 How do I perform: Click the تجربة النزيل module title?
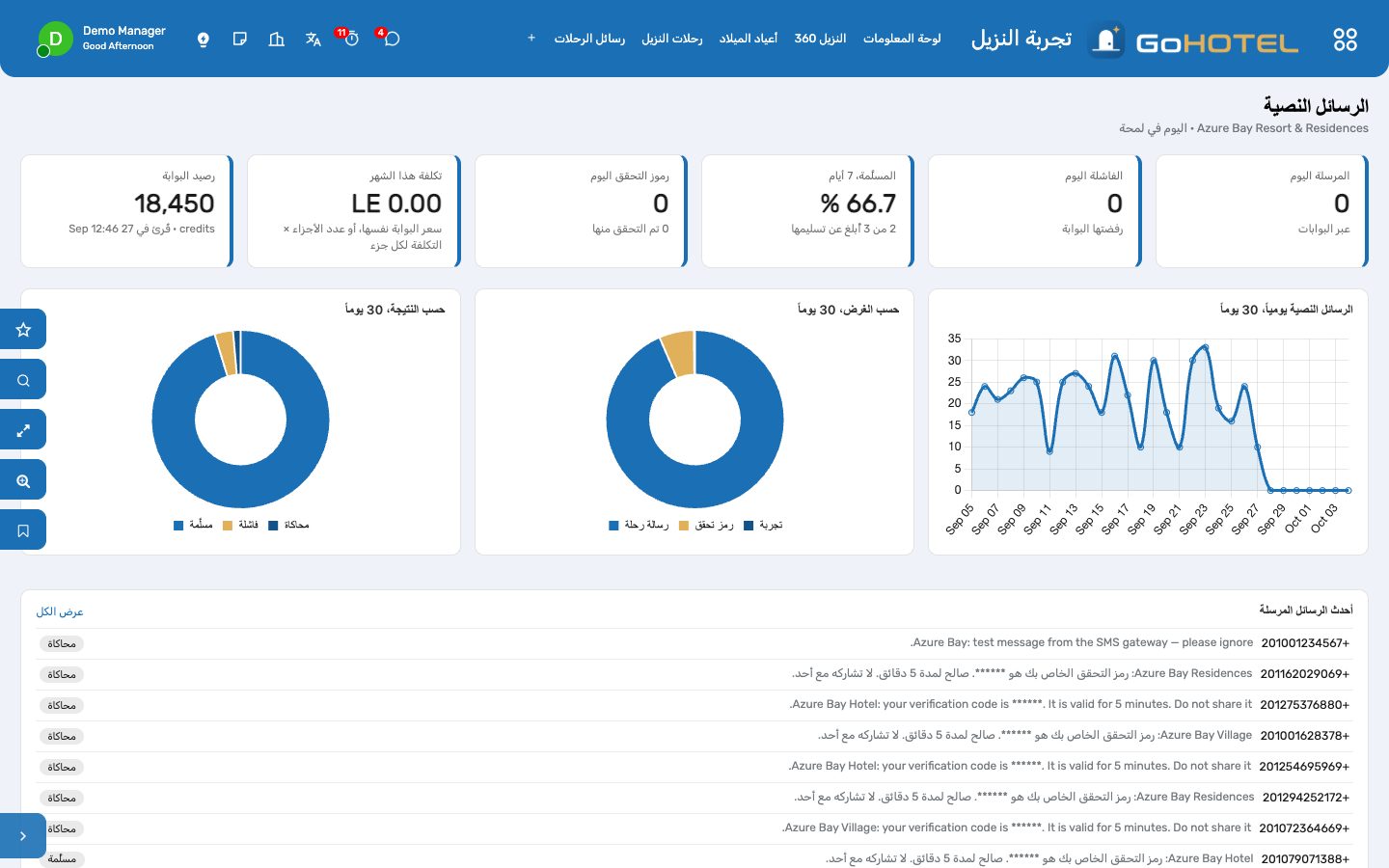[x=1021, y=39]
